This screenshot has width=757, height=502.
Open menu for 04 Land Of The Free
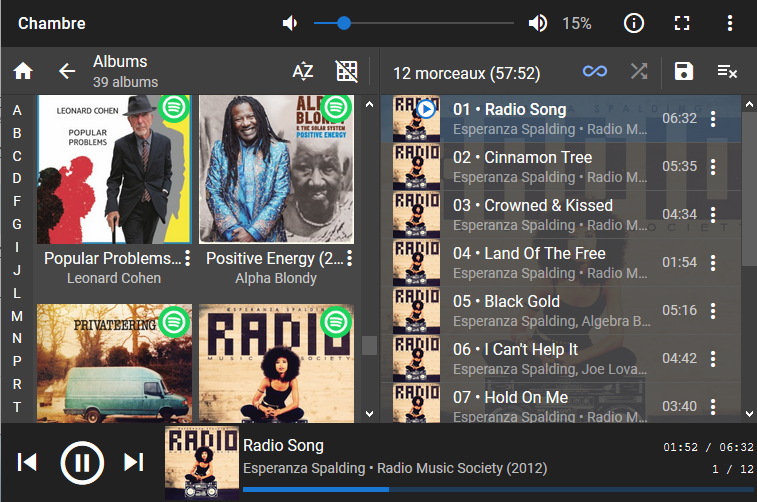[x=713, y=263]
